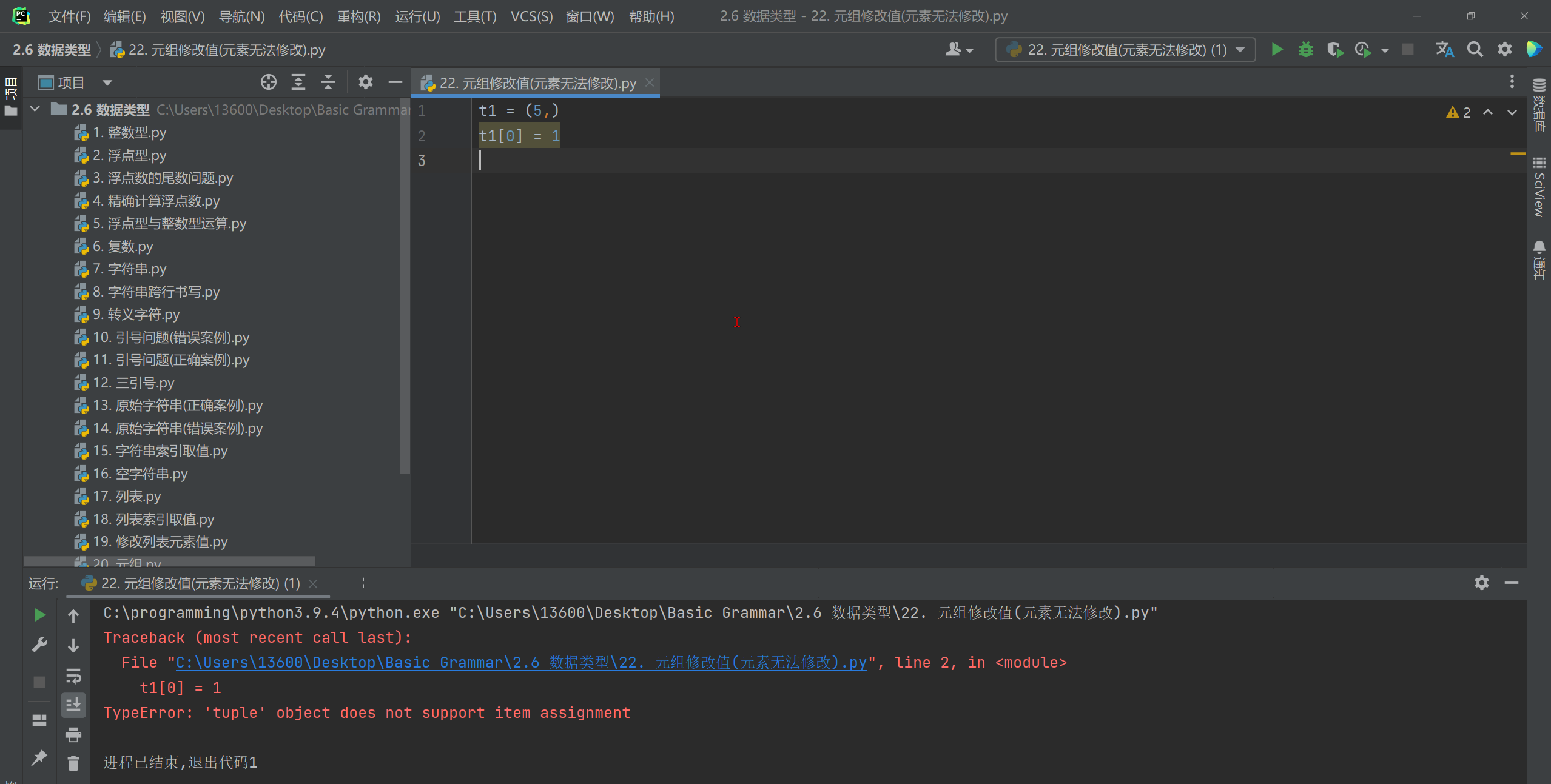Image resolution: width=1551 pixels, height=784 pixels.
Task: Open the 编辑(E) menu
Action: pos(124,16)
